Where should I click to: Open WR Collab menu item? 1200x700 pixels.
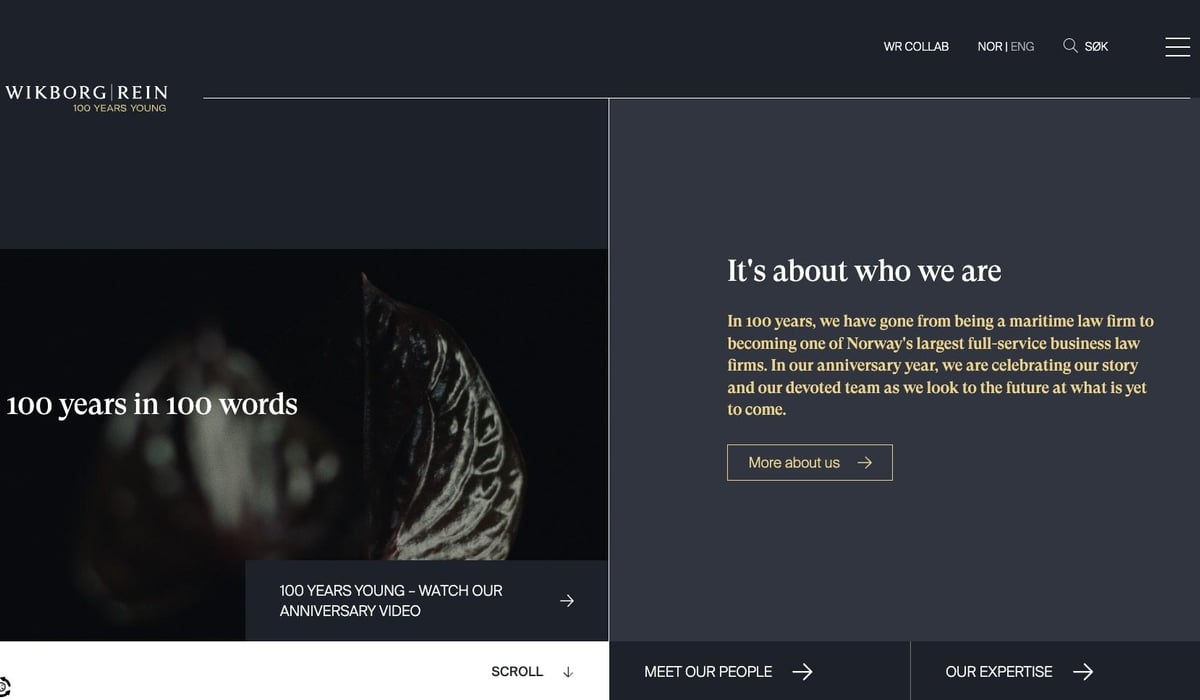click(916, 46)
